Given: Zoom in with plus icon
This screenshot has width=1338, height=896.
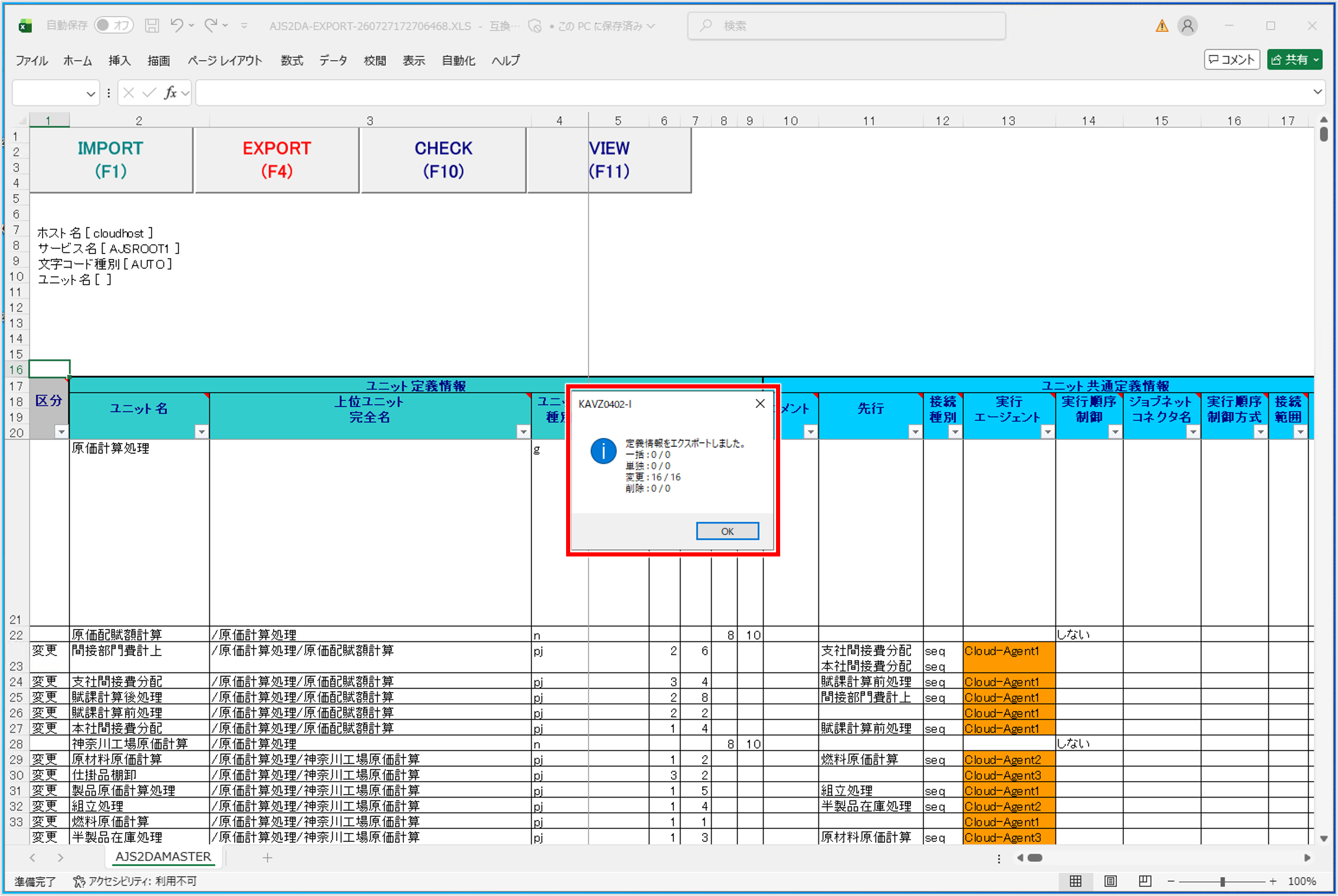Looking at the screenshot, I should pyautogui.click(x=1273, y=881).
